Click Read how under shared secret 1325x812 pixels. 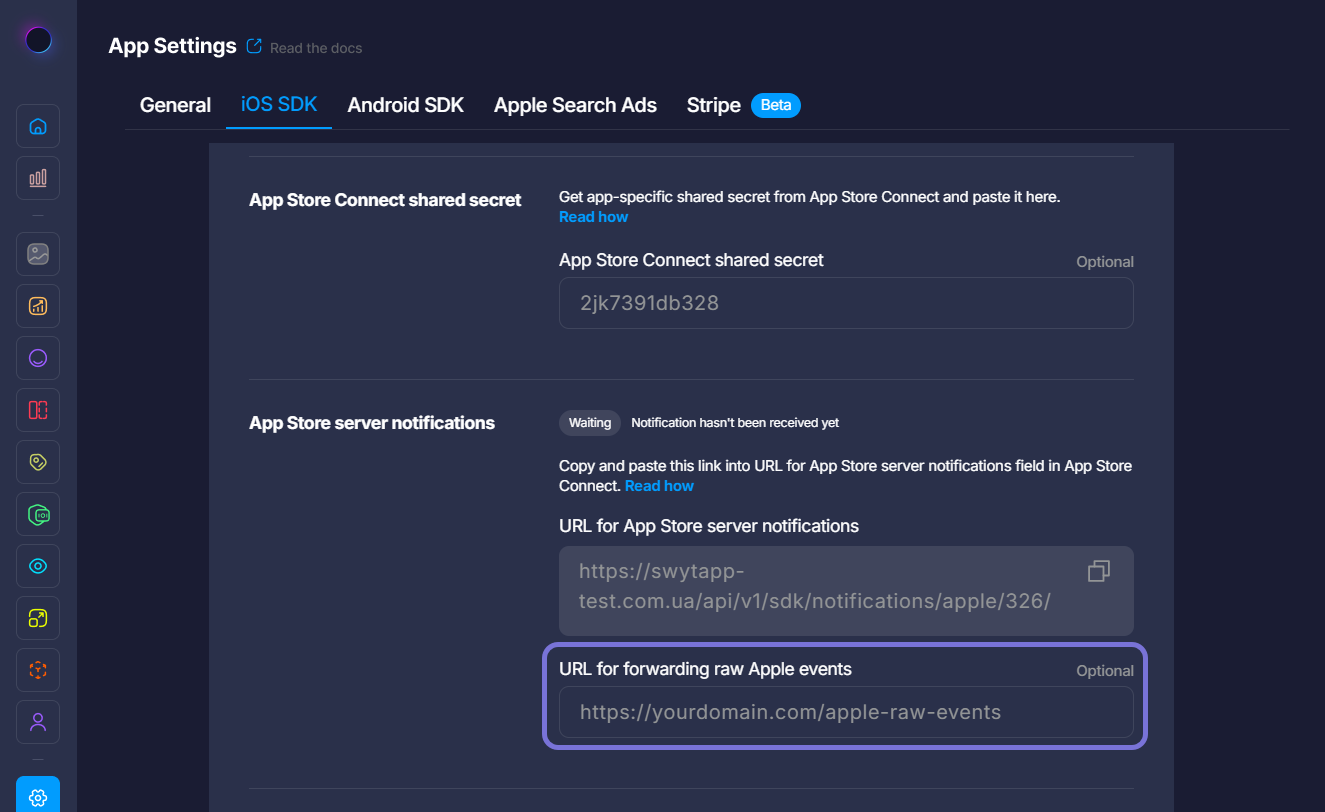(594, 217)
